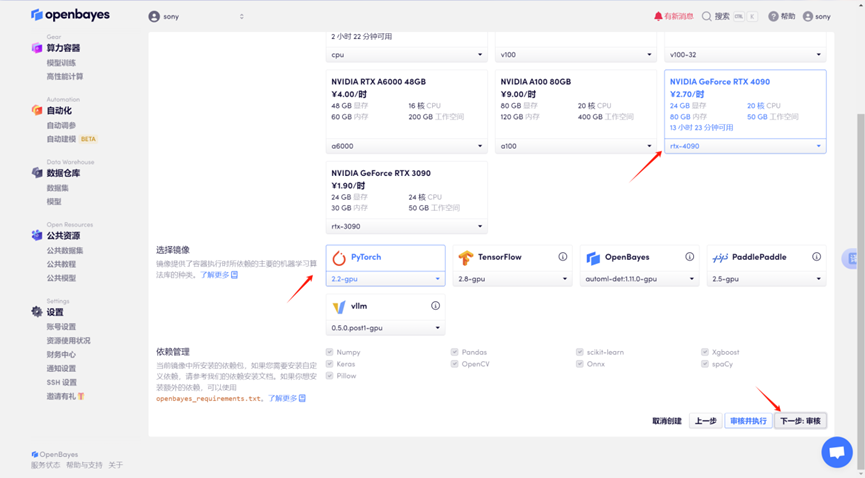Toggle the Keras checkbox
Viewport: 865px width, 478px height.
click(329, 364)
